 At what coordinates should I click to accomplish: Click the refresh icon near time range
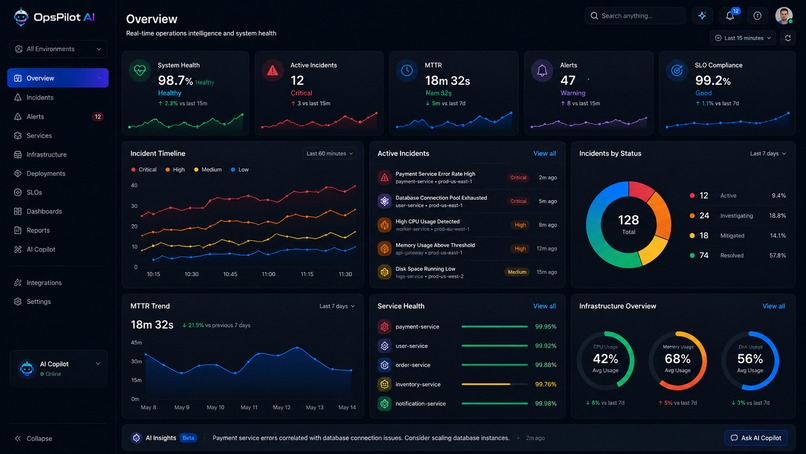[787, 38]
